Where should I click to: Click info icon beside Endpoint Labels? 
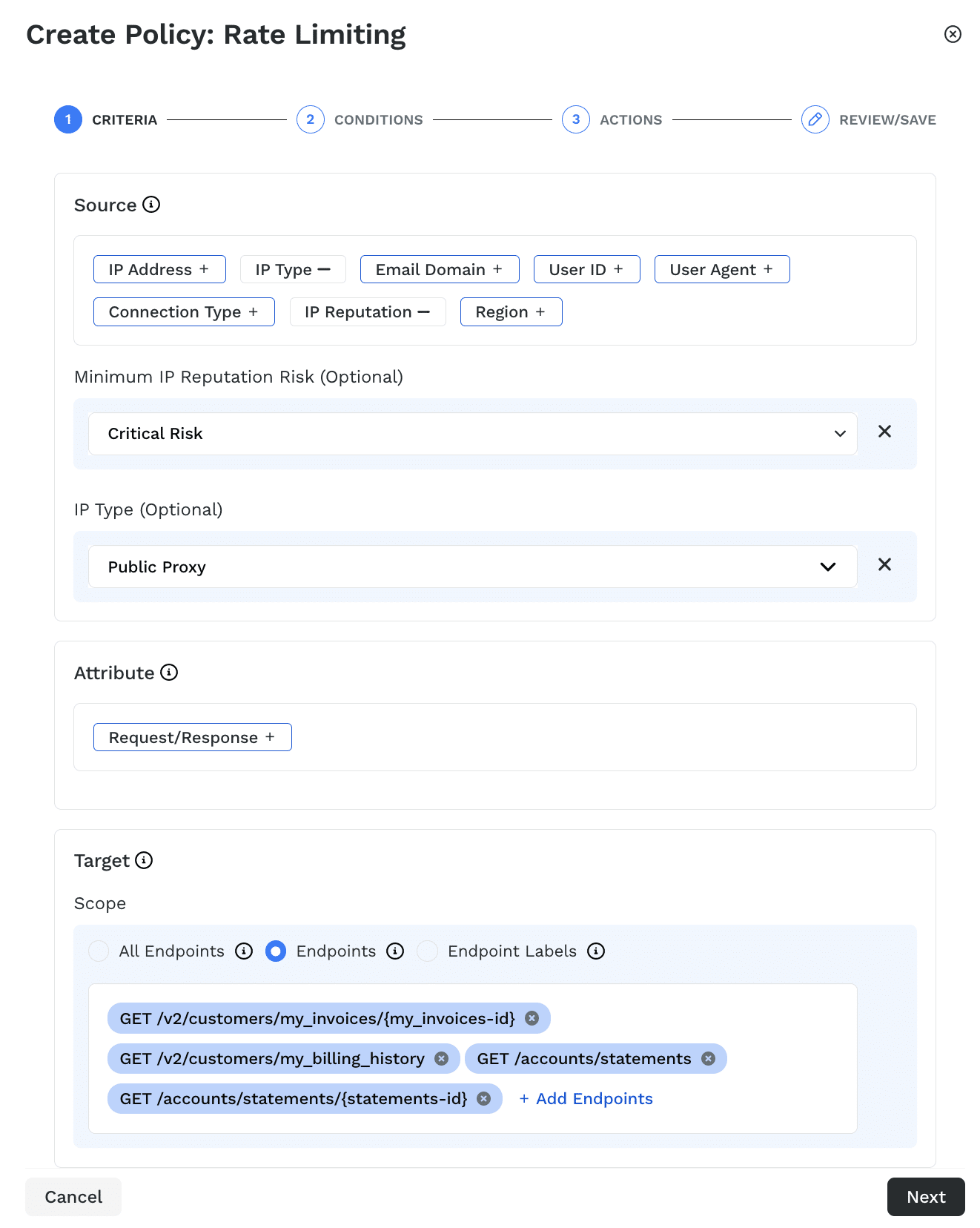coord(596,951)
